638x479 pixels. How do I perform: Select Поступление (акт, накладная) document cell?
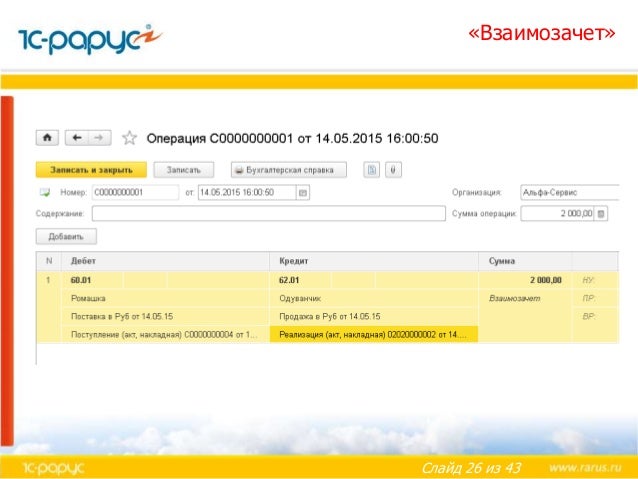coord(165,335)
